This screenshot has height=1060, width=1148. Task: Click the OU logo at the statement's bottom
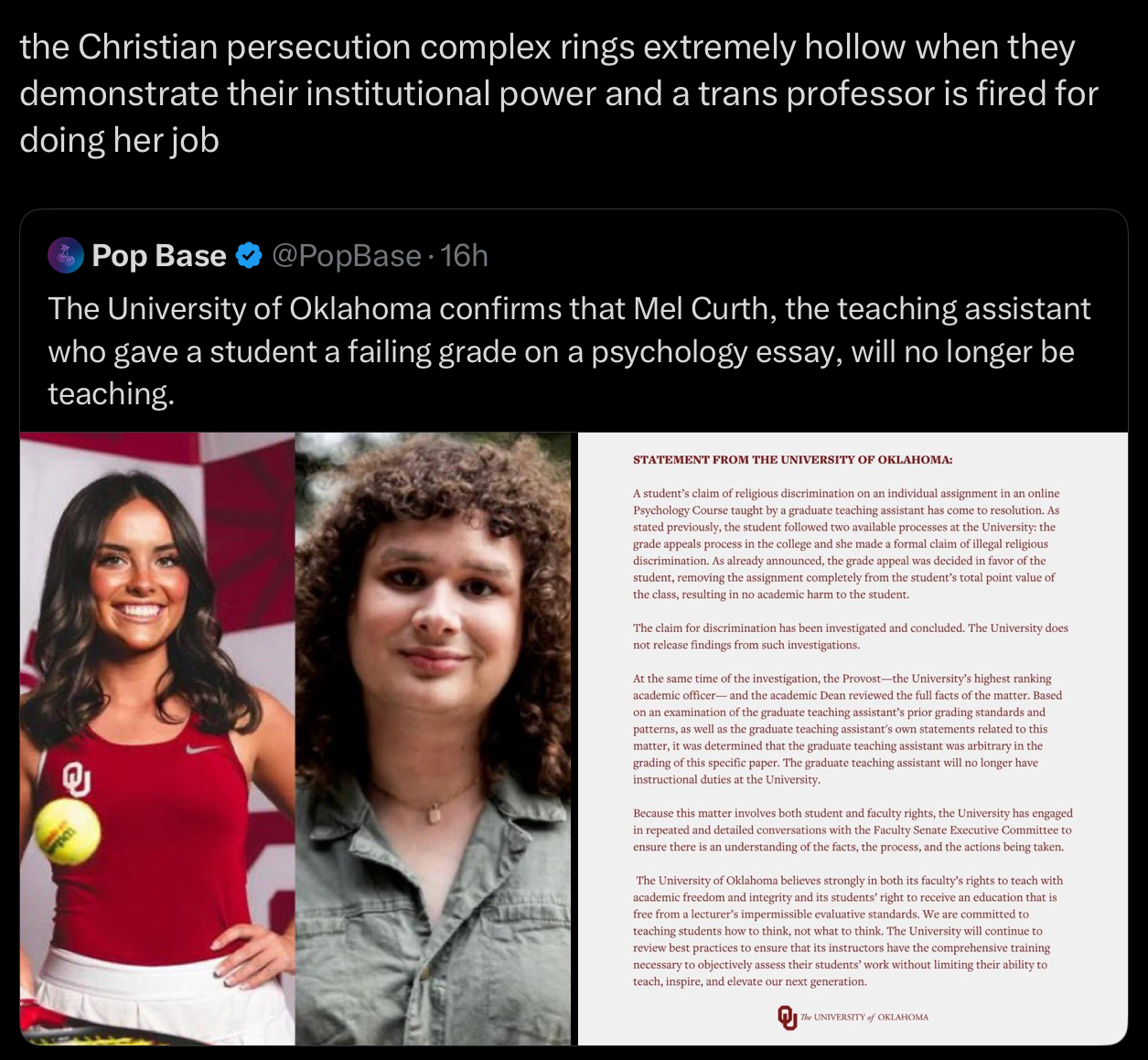(787, 1017)
